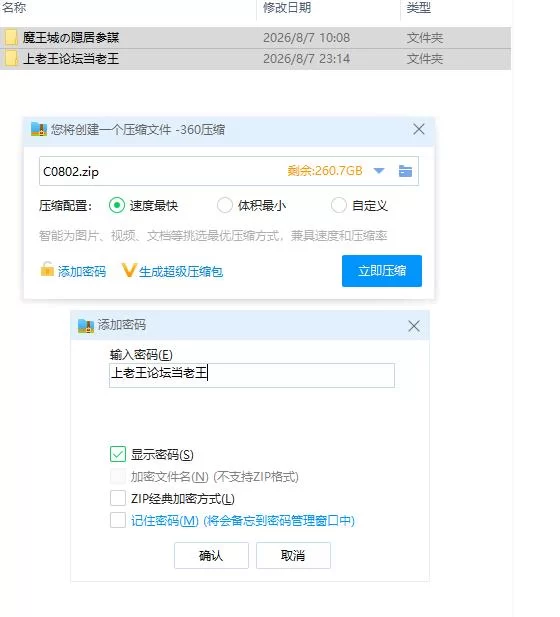Click the 立即压缩 button
This screenshot has height=617, width=560.
point(382,271)
